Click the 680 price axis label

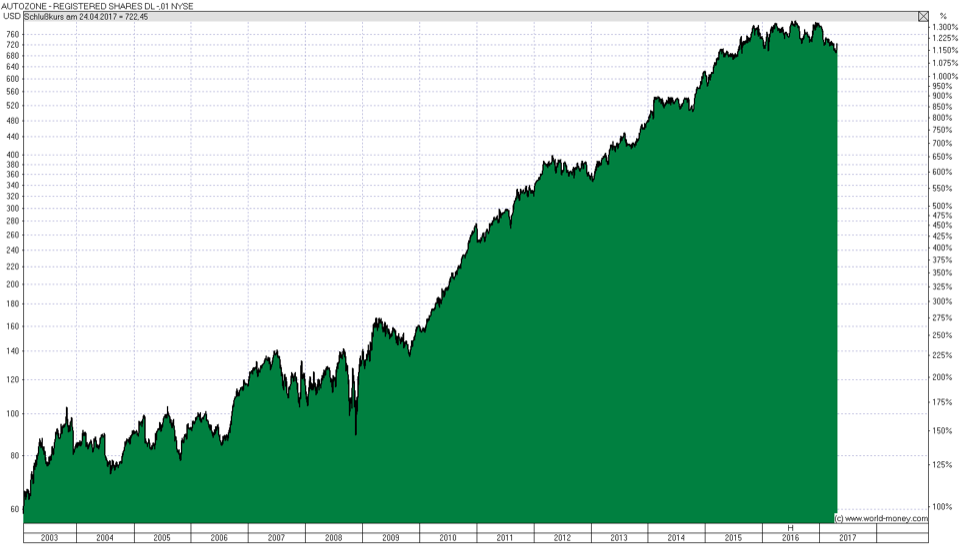coord(13,56)
